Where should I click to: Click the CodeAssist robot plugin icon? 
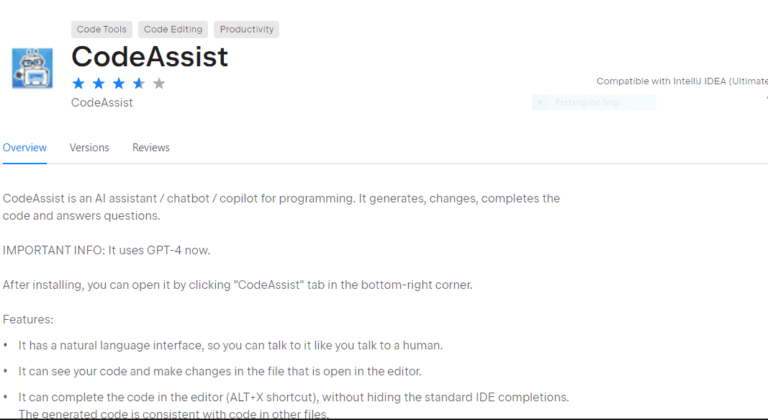click(x=32, y=68)
